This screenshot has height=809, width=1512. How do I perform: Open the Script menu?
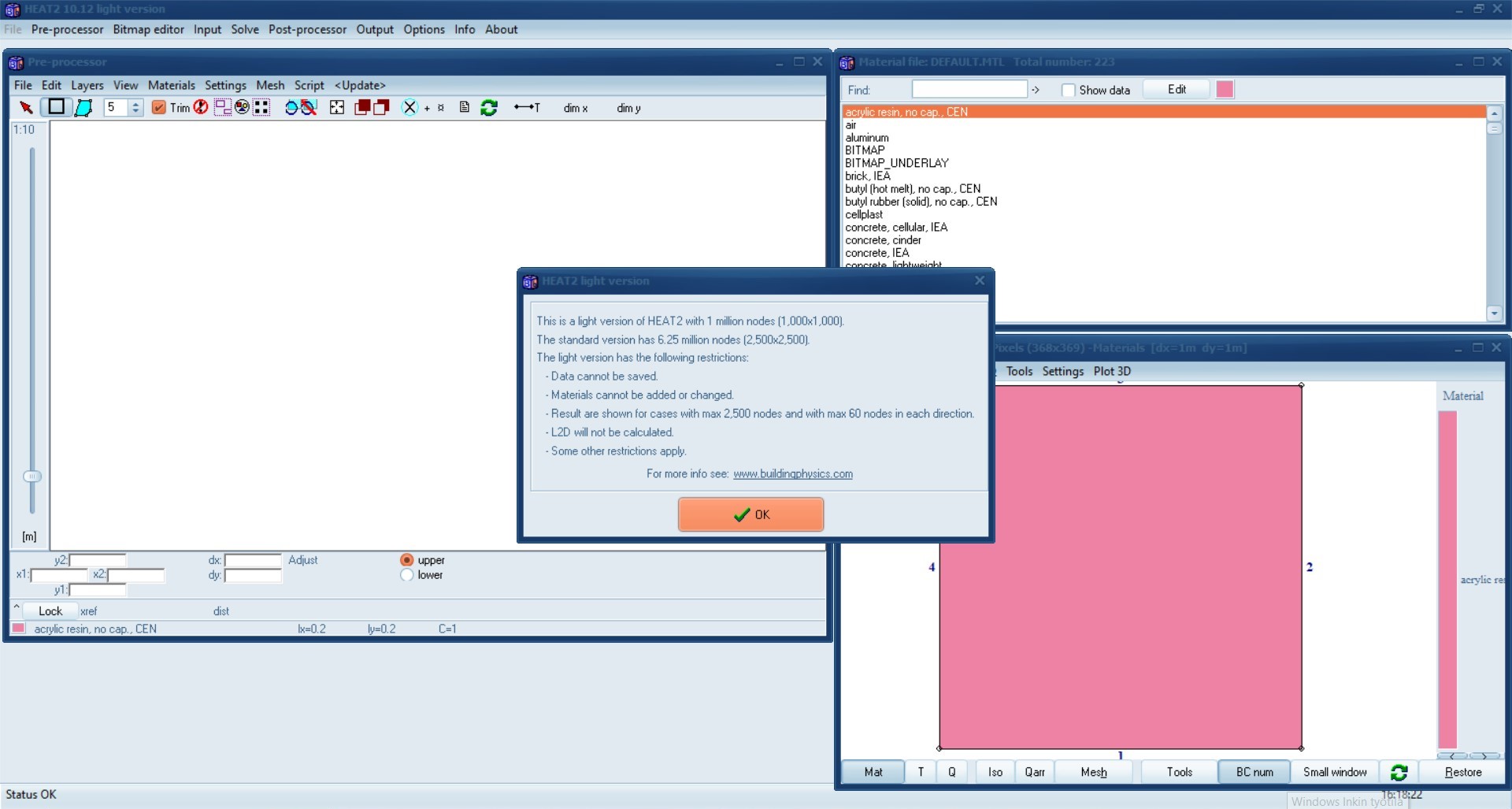click(x=309, y=86)
